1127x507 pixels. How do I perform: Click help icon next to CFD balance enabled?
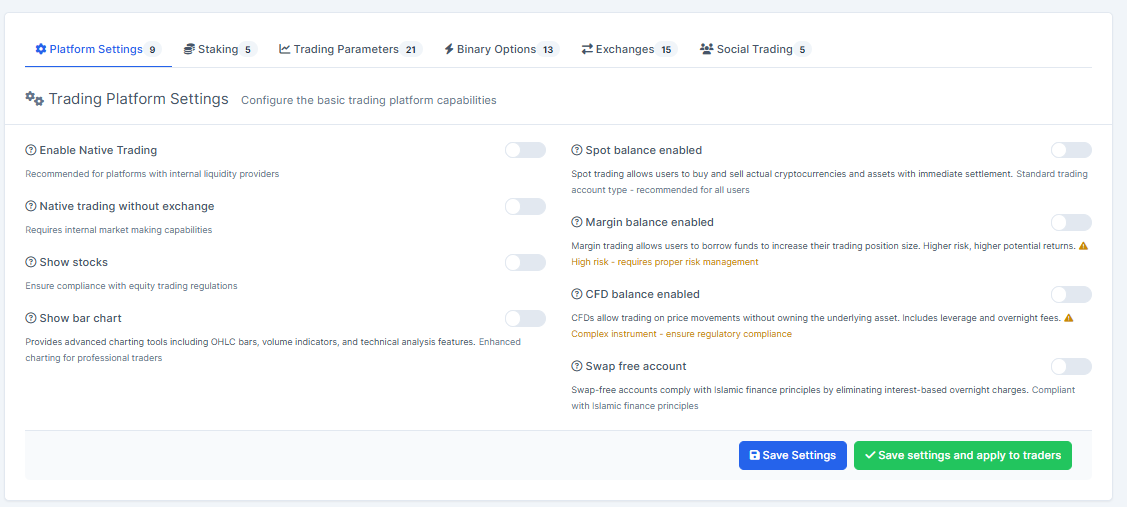pyautogui.click(x=577, y=294)
